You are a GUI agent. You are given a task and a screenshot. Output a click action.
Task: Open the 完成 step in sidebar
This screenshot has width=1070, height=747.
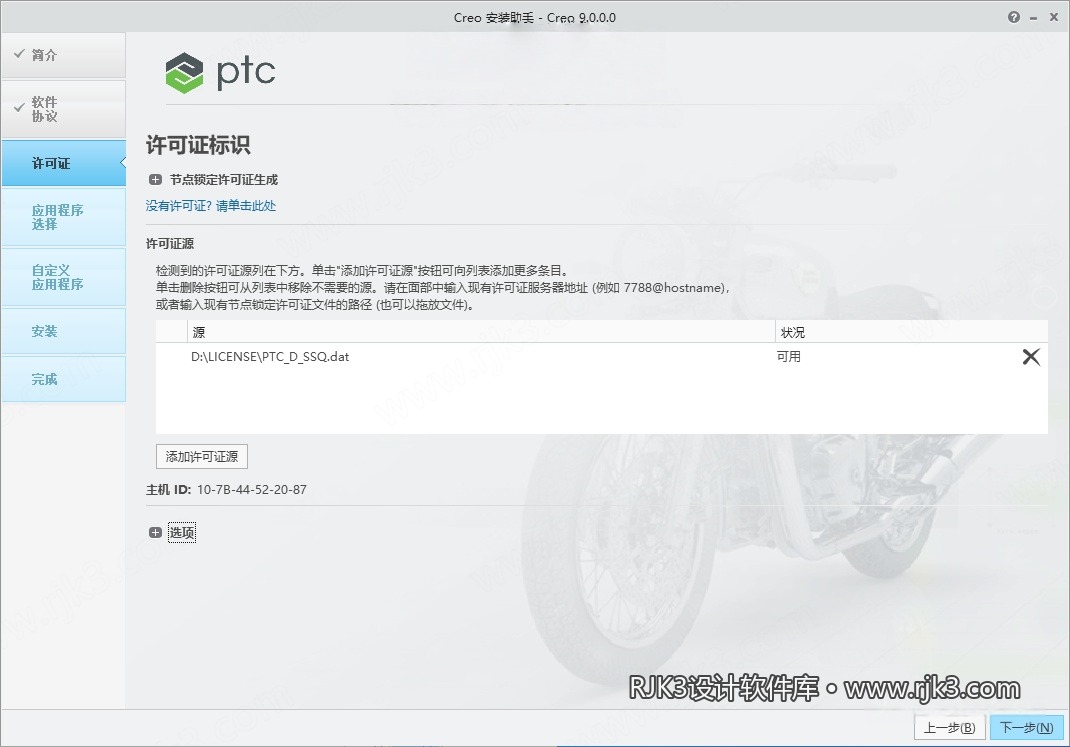pos(63,379)
